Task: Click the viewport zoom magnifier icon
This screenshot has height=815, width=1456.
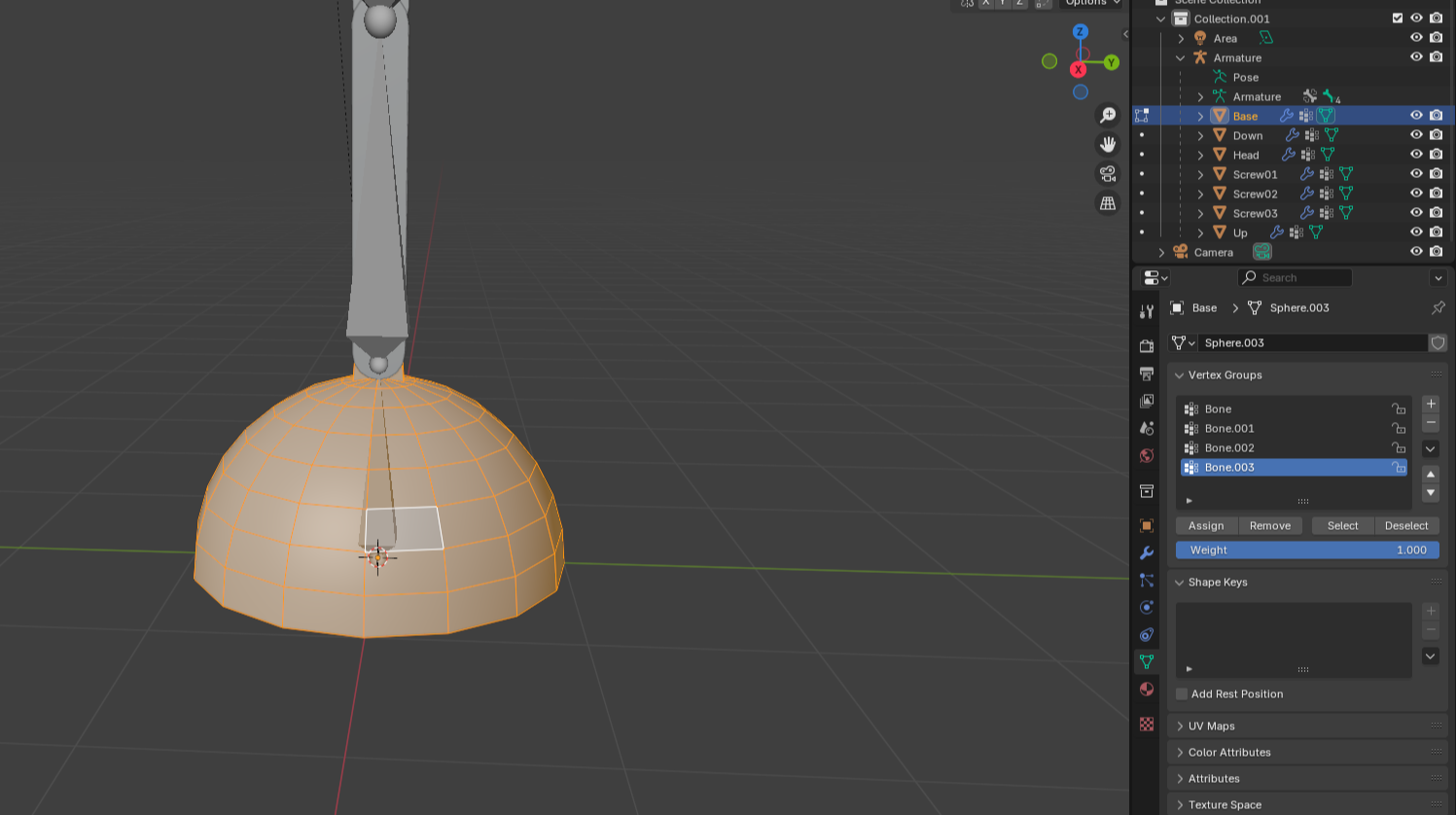Action: pyautogui.click(x=1108, y=115)
